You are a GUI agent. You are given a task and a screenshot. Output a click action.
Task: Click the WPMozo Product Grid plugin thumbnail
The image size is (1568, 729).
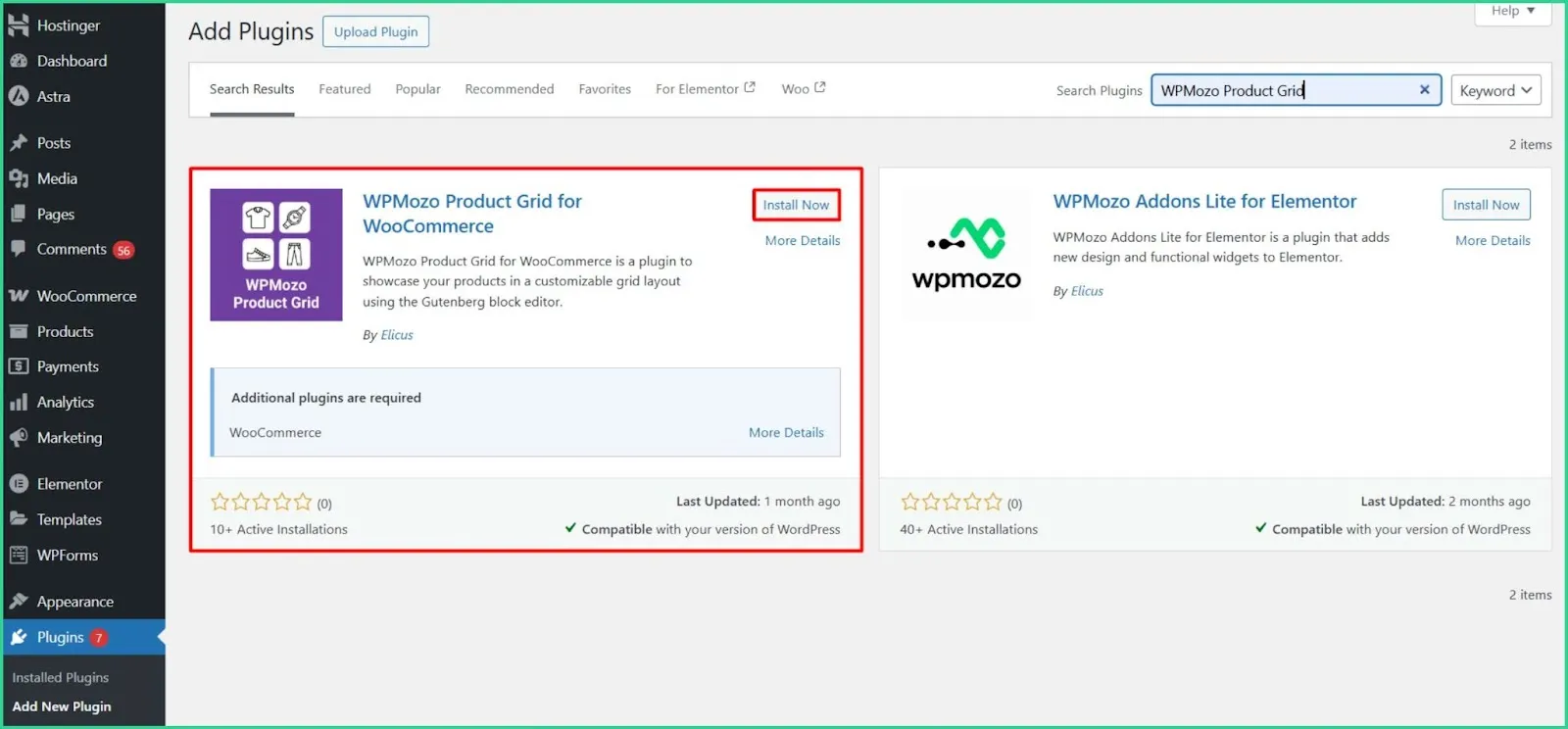276,255
